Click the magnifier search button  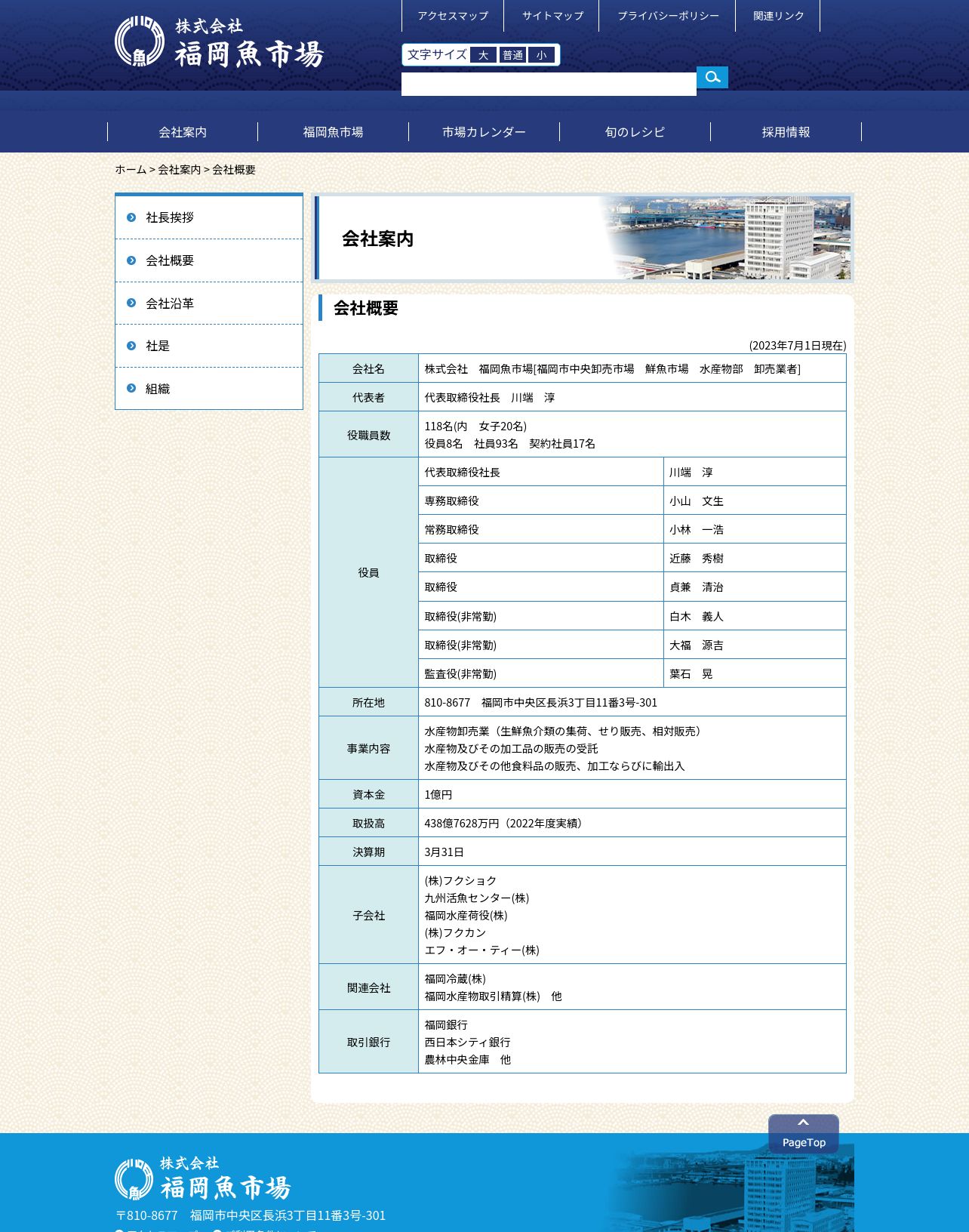tap(712, 77)
